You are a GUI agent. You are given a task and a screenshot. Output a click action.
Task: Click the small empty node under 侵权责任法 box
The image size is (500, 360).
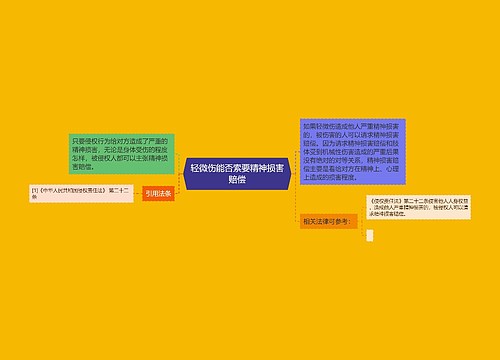click(x=370, y=235)
